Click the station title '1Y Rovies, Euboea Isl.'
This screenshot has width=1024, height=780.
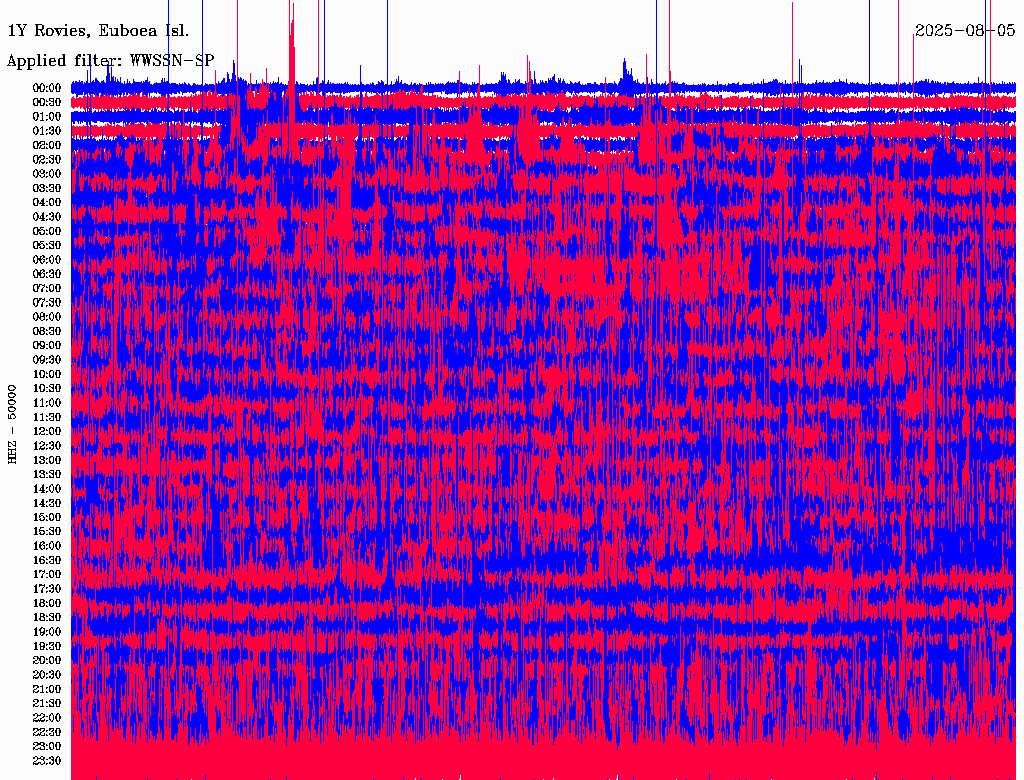coord(98,30)
